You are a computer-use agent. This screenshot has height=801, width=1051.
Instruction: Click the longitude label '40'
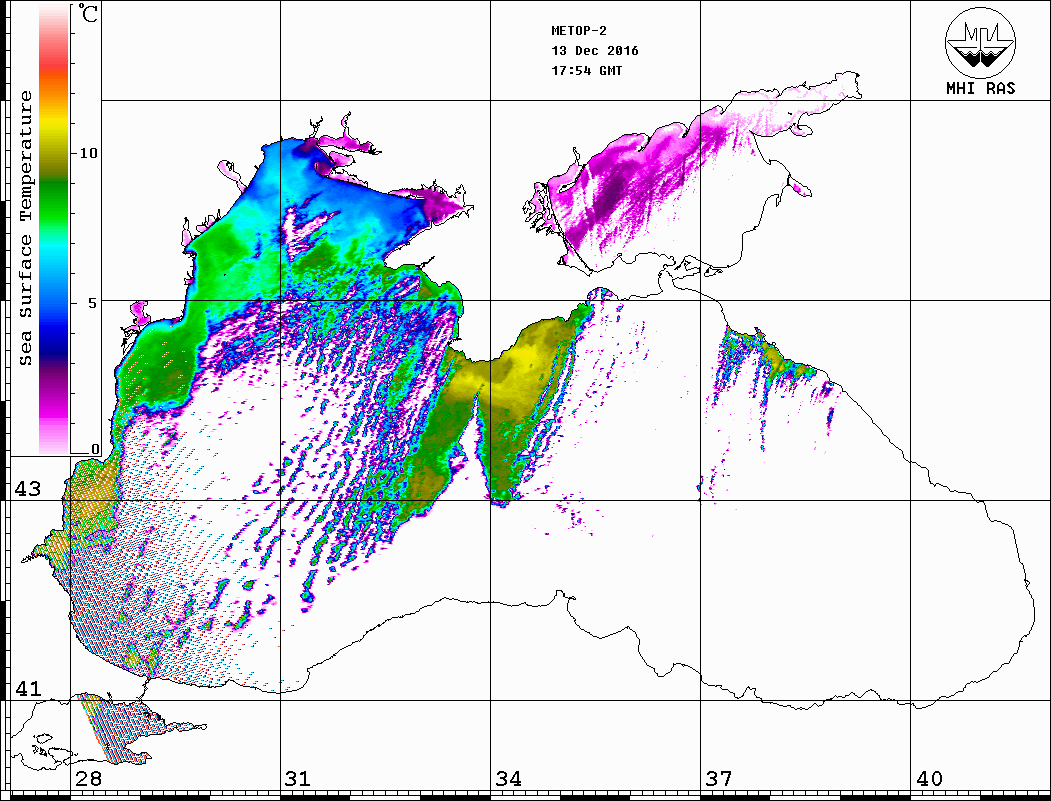tap(929, 778)
